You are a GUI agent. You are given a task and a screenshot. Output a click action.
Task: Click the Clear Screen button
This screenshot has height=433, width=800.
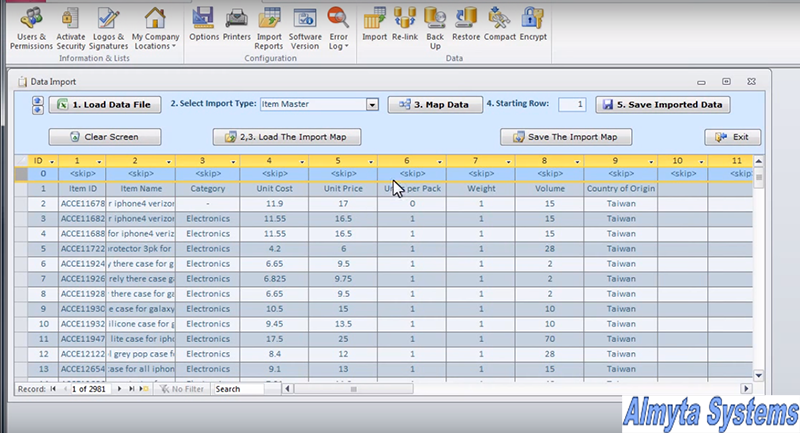104,137
